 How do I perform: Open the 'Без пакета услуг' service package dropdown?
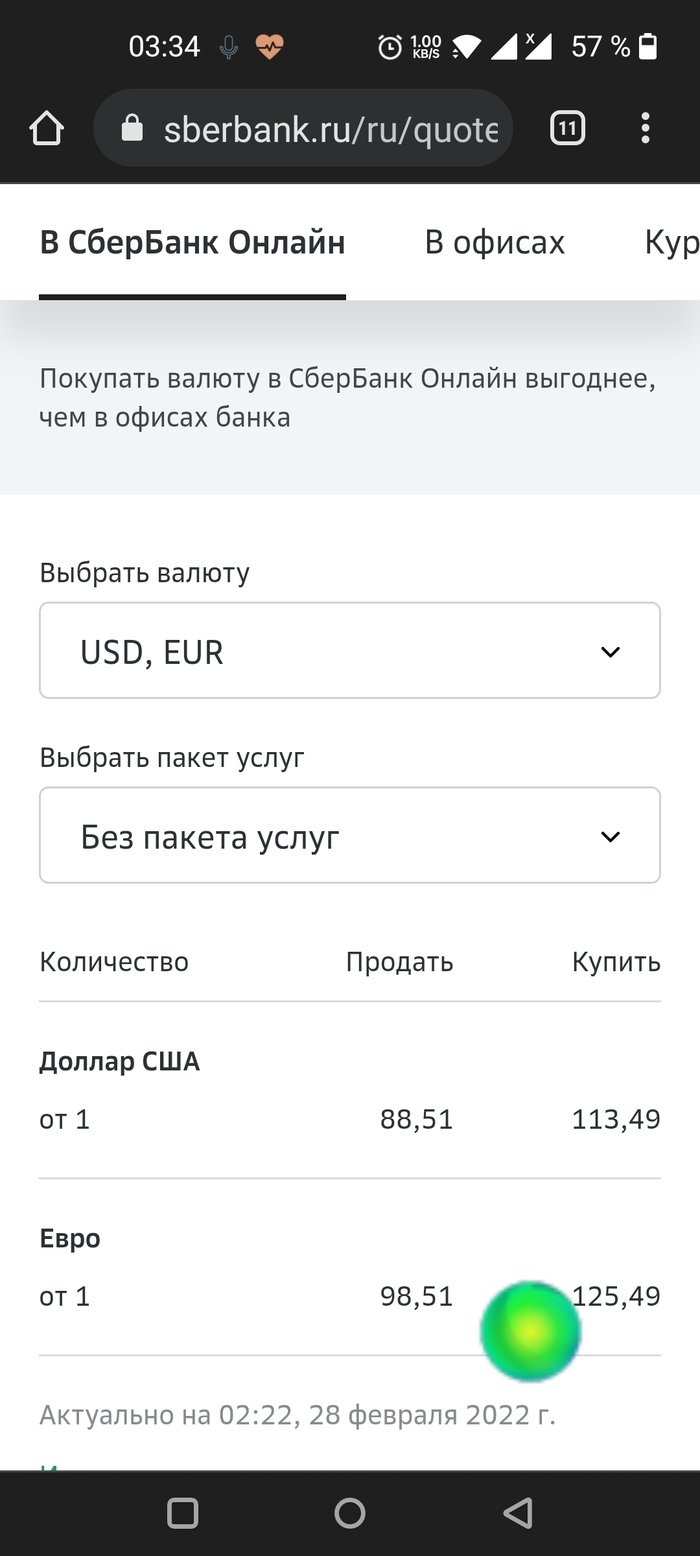(x=350, y=835)
